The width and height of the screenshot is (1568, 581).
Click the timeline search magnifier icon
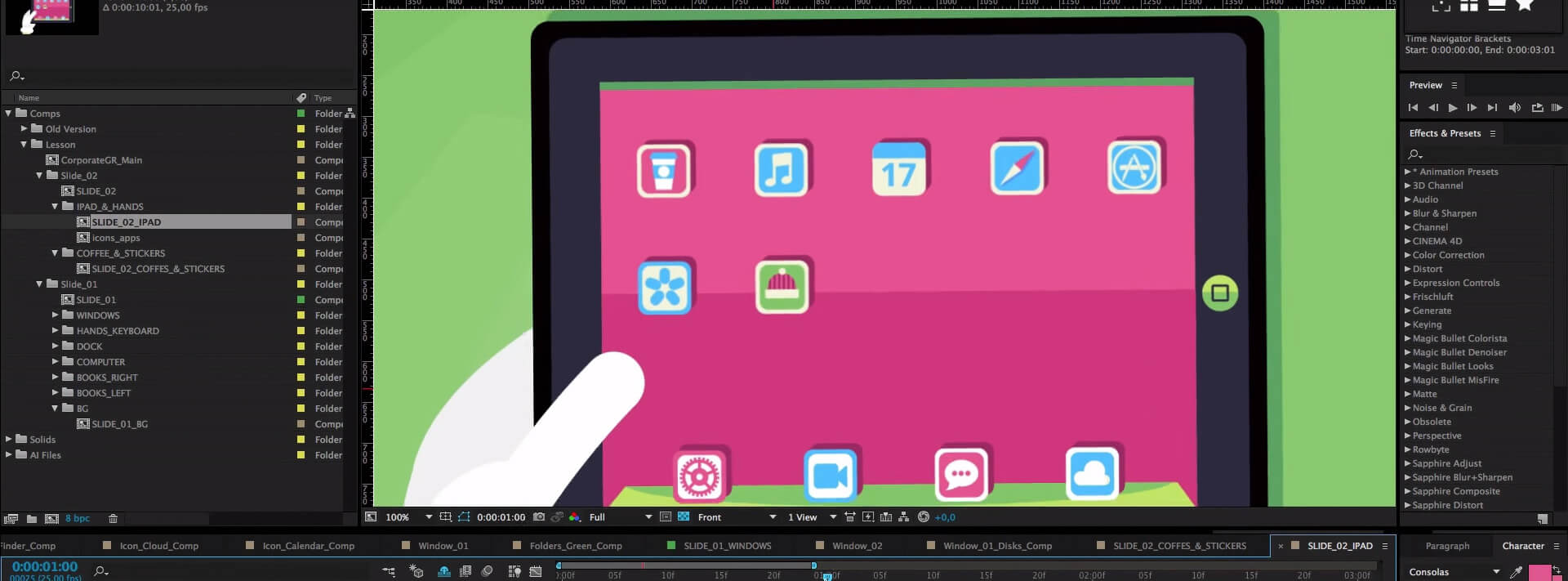coord(100,571)
